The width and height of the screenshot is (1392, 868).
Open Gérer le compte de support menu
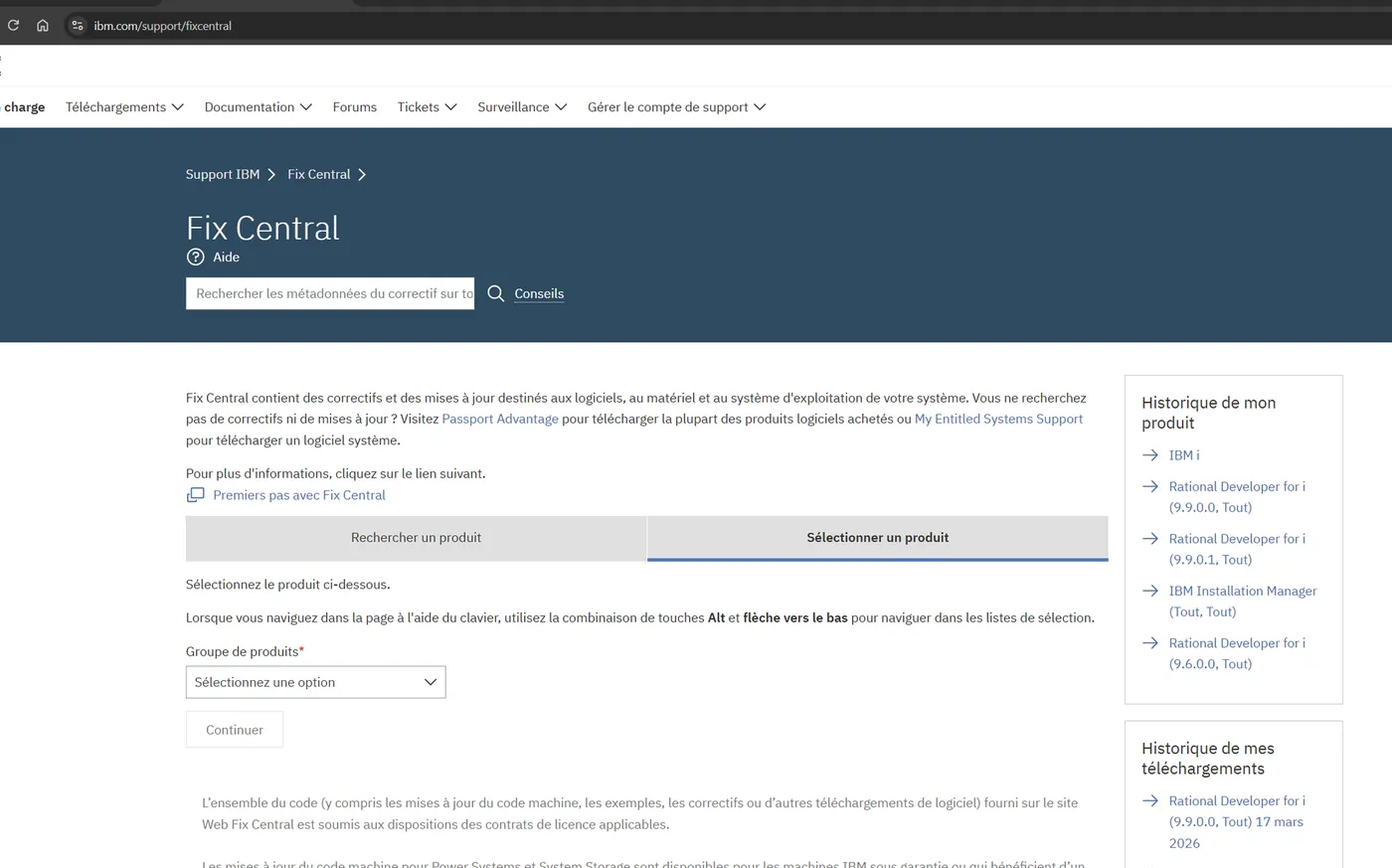[677, 107]
